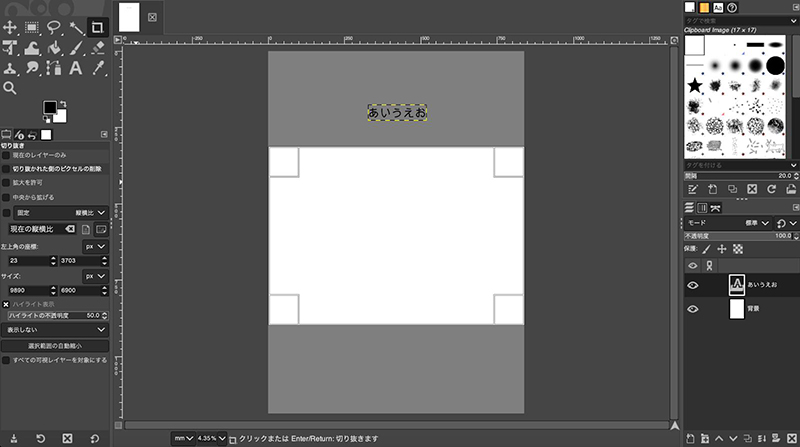This screenshot has height=447, width=800.
Task: Select the Bucket Fill tool
Action: [x=54, y=47]
